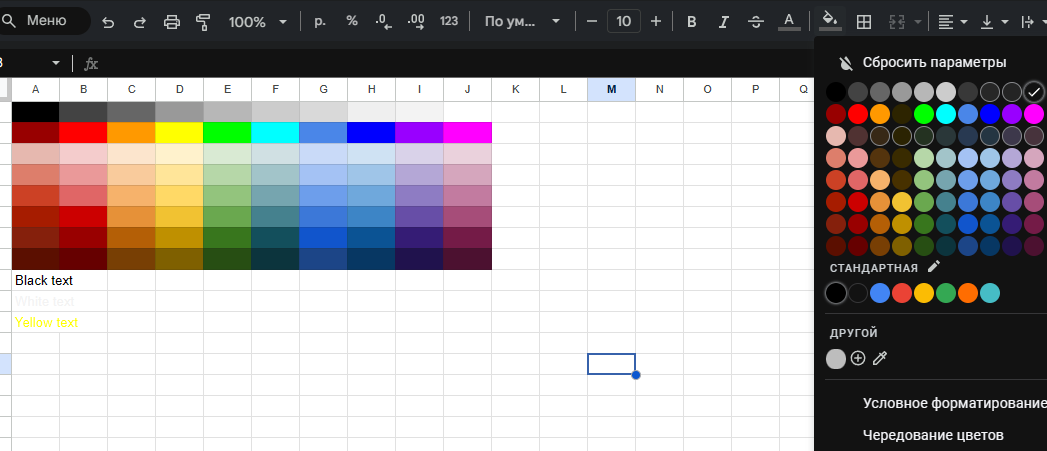The image size is (1047, 451).
Task: Select the column K header
Action: tap(515, 90)
